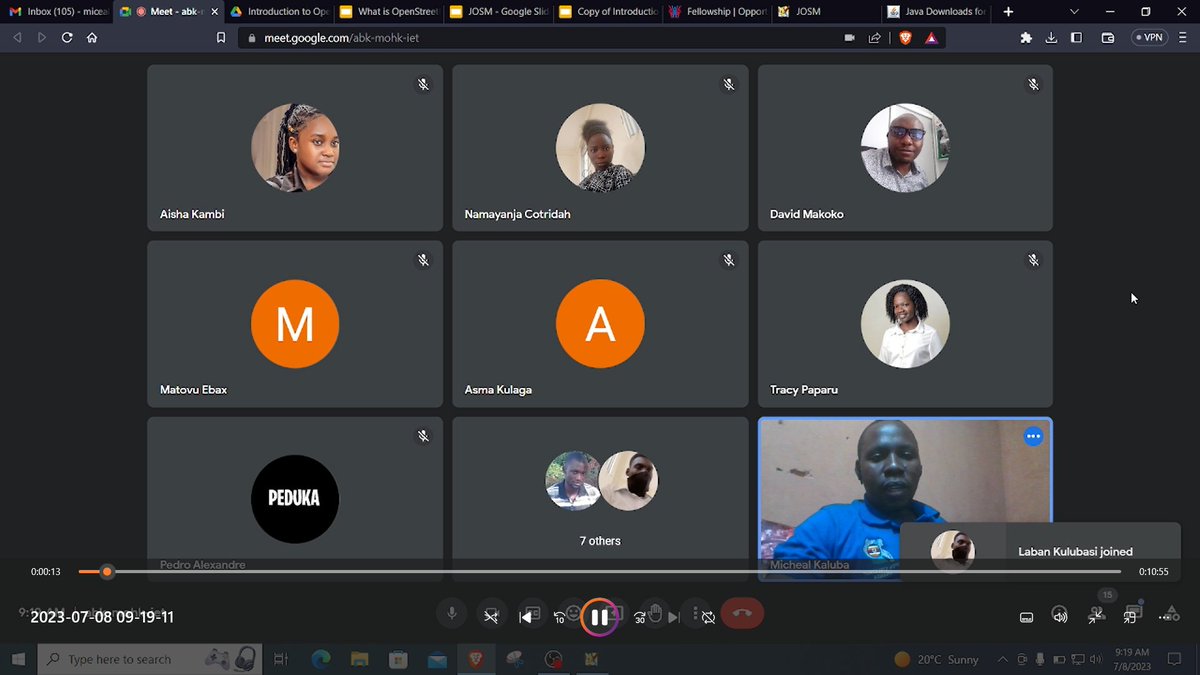Open the Windows notification center
This screenshot has width=1200, height=675.
(x=1174, y=659)
